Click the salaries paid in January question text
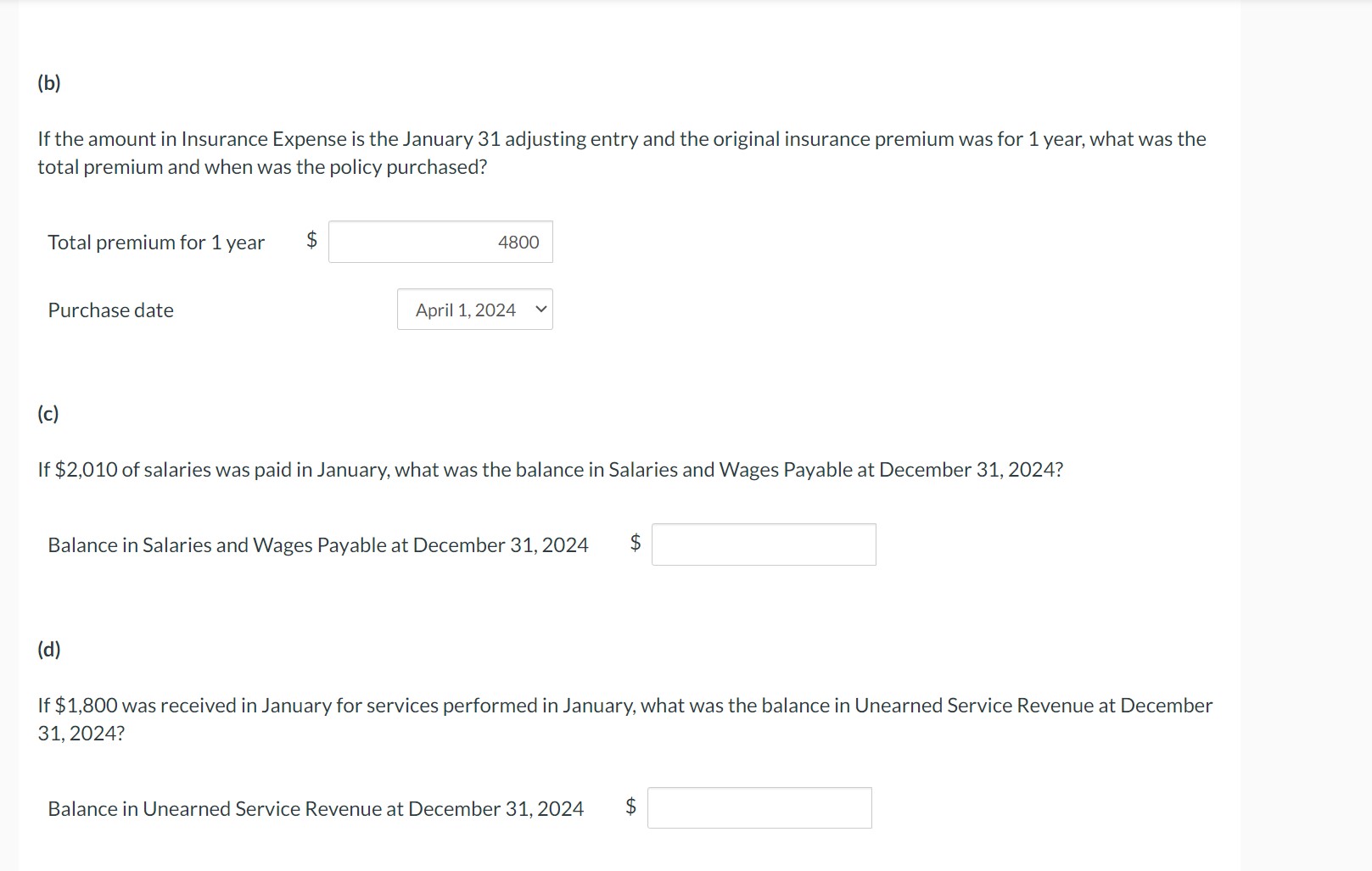 pyautogui.click(x=550, y=470)
